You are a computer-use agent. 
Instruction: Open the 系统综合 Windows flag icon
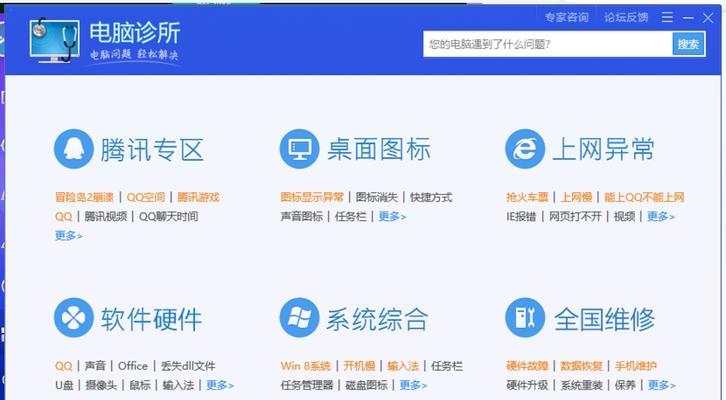pyautogui.click(x=300, y=318)
